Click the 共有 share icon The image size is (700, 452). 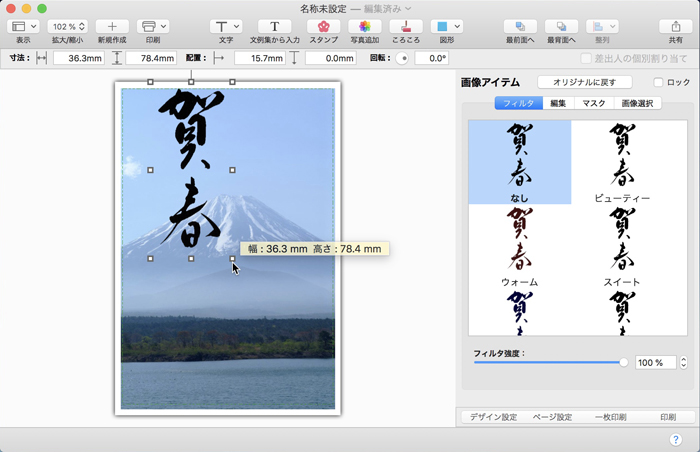(x=676, y=26)
